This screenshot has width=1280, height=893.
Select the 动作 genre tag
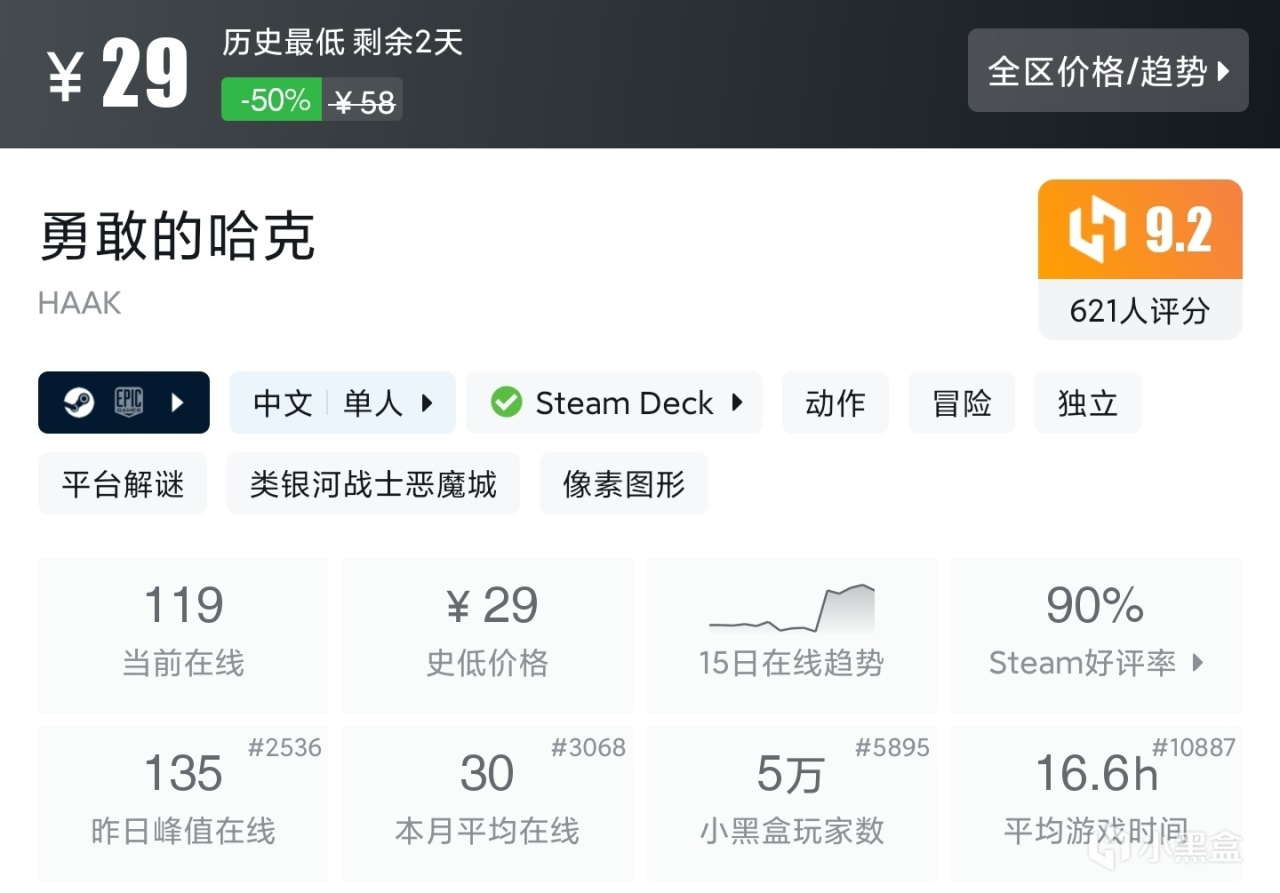[x=835, y=403]
